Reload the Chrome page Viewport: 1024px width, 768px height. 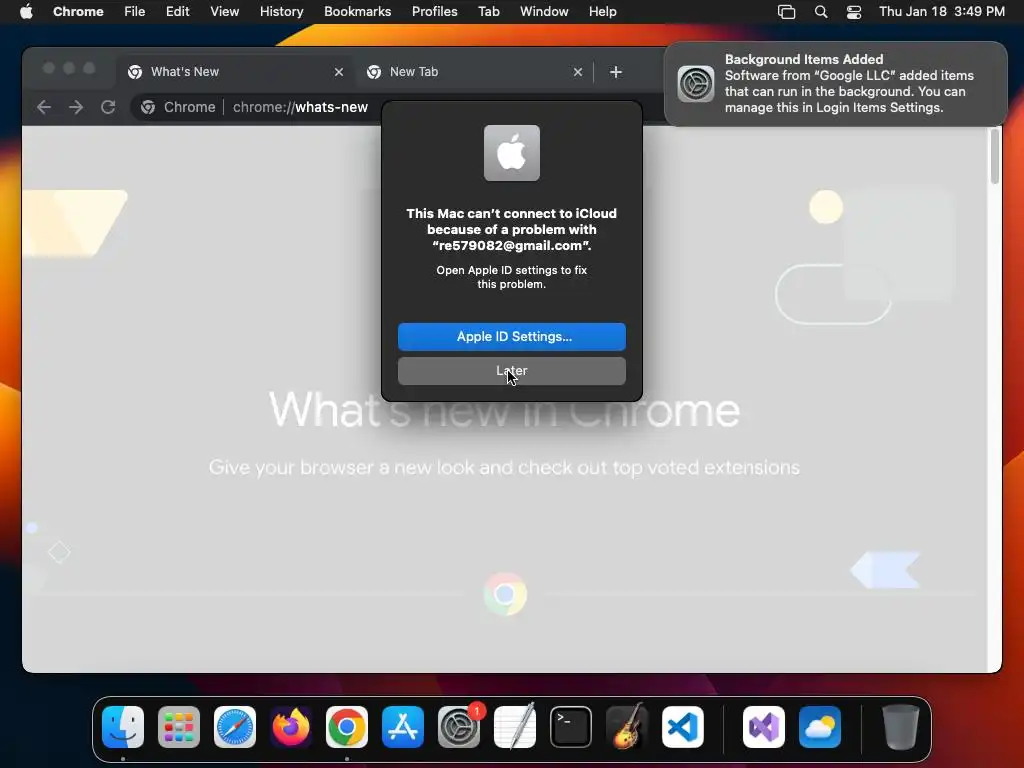[108, 107]
